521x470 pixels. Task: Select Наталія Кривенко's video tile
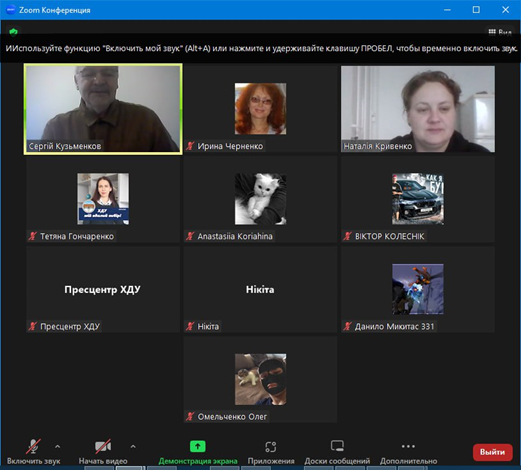click(x=418, y=109)
